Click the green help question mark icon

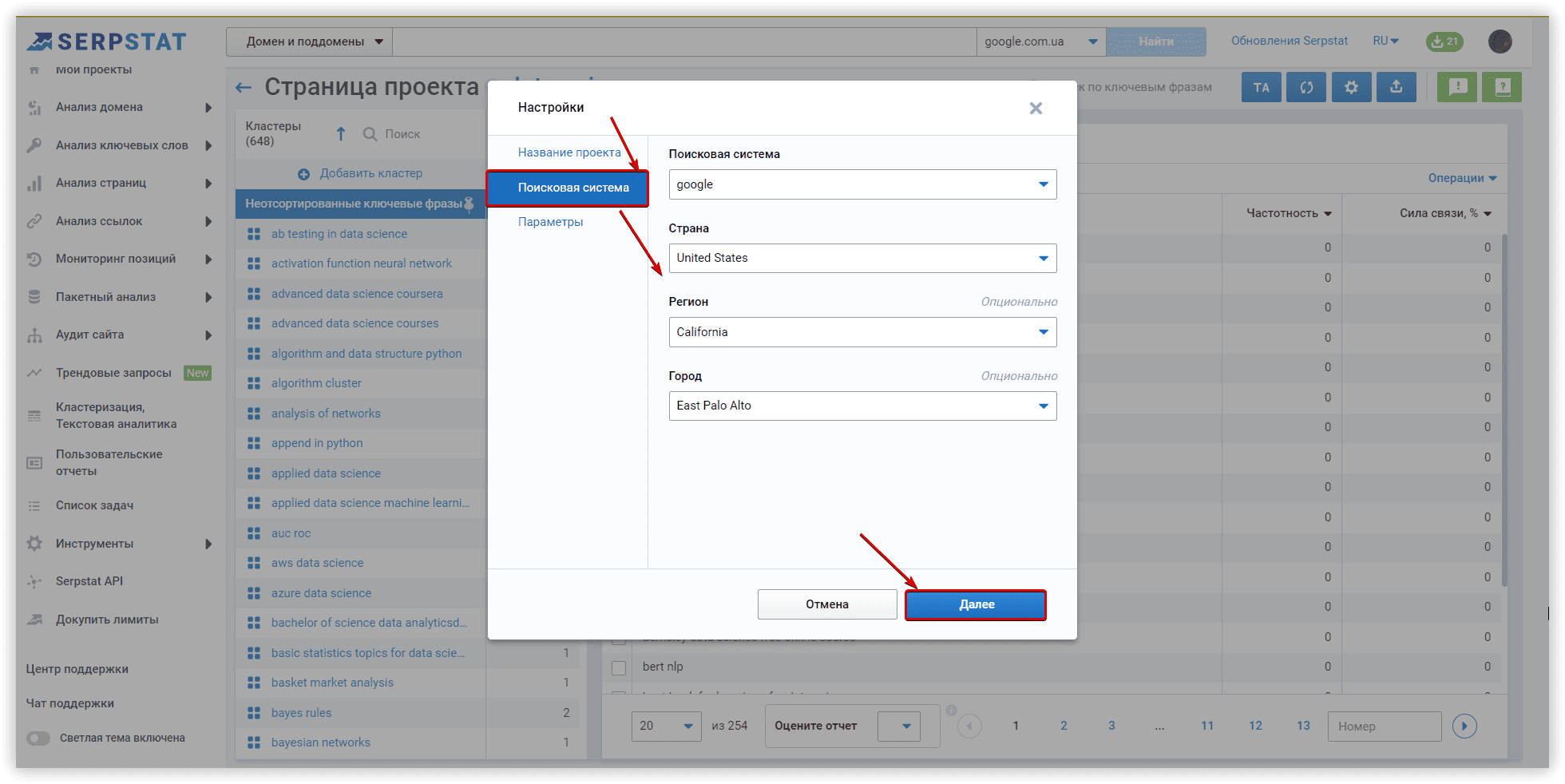click(1502, 87)
